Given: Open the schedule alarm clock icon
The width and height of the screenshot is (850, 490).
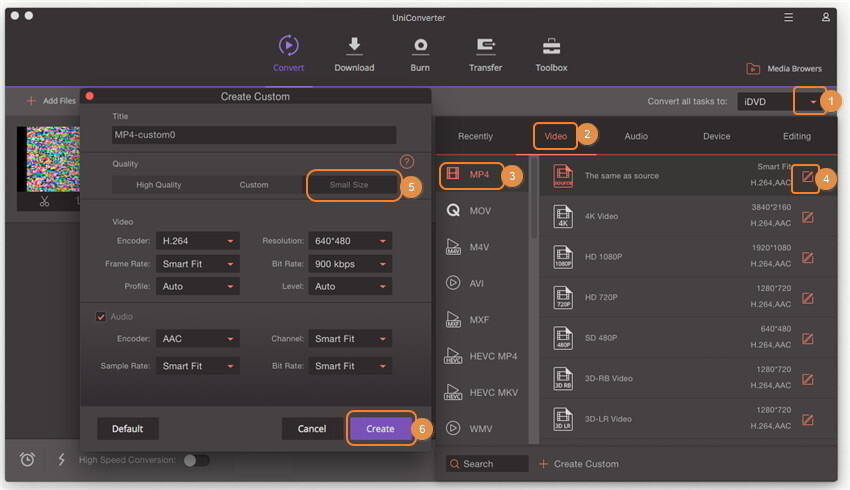Looking at the screenshot, I should tap(27, 460).
